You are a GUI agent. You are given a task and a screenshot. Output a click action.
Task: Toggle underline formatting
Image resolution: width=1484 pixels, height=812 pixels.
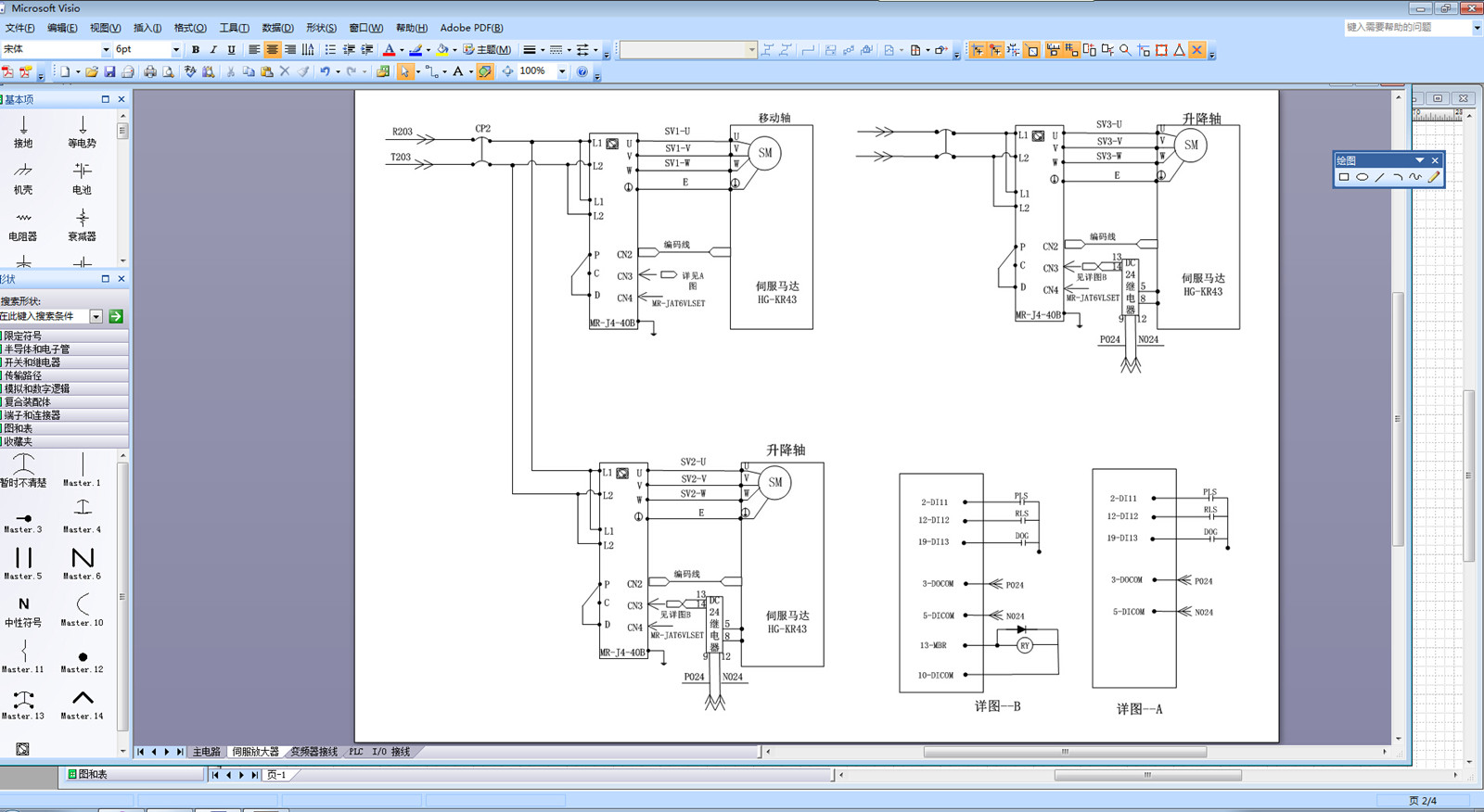click(x=231, y=50)
